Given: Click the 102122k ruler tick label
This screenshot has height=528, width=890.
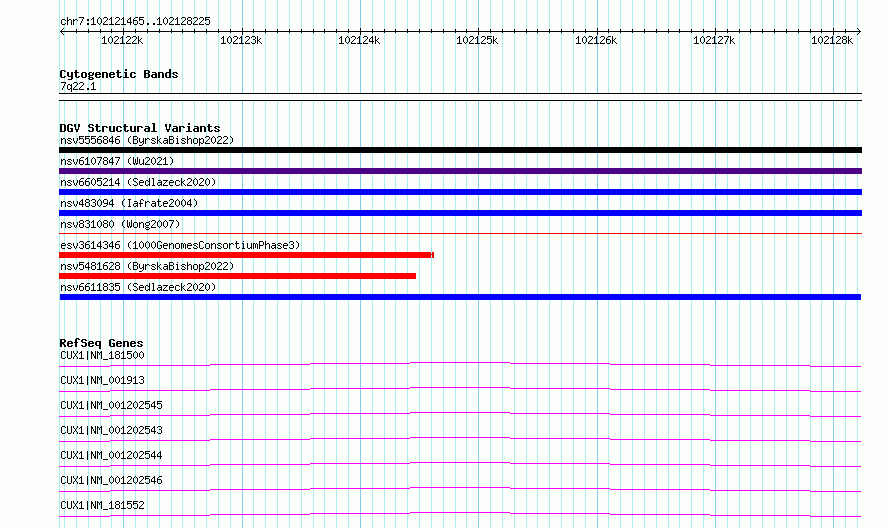Looking at the screenshot, I should click(122, 40).
